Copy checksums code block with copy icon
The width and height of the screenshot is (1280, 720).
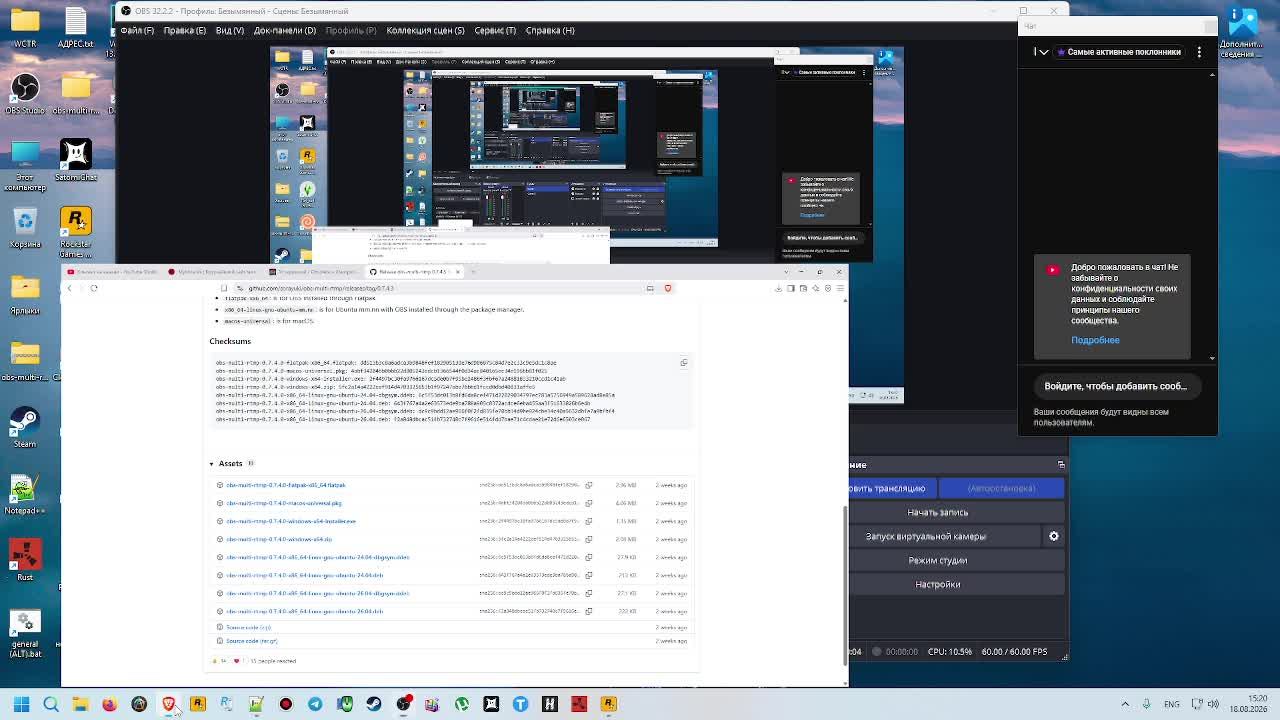coord(684,362)
